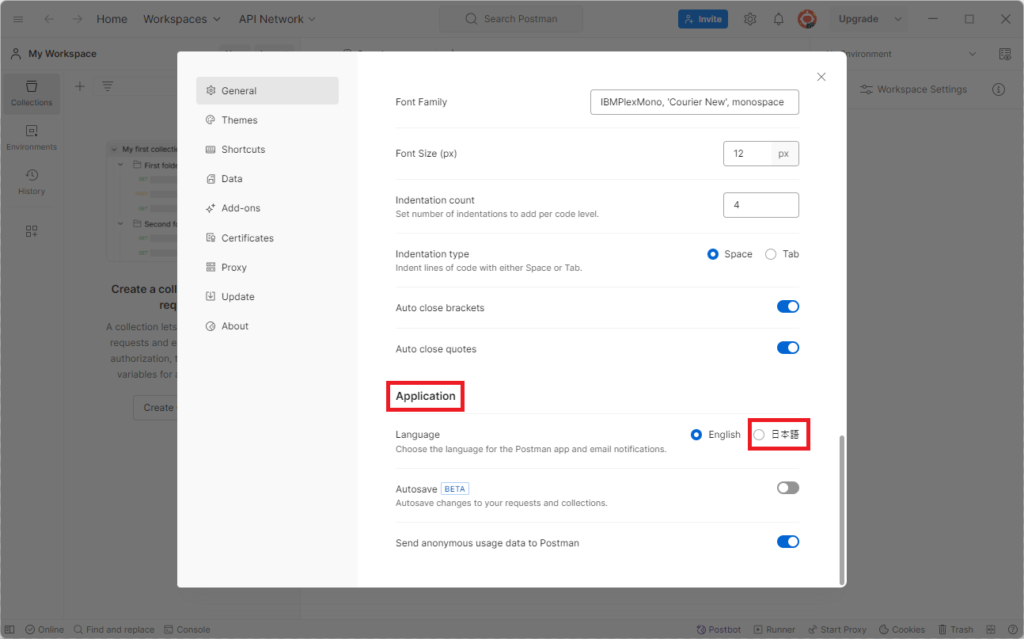
Task: Open the Update settings tab
Action: coord(267,297)
